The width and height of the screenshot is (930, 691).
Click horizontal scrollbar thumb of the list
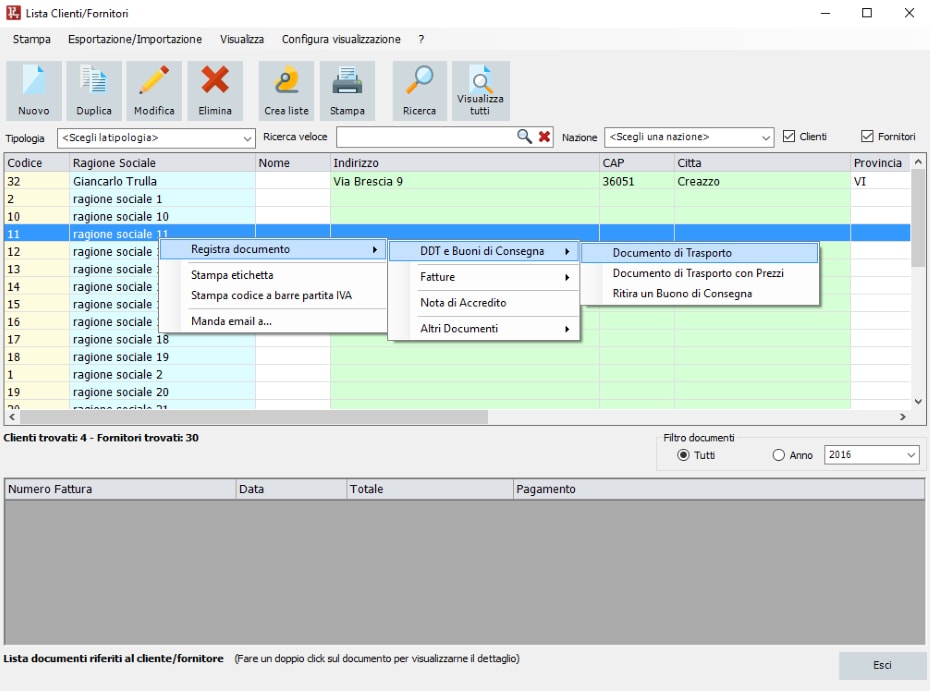click(254, 417)
